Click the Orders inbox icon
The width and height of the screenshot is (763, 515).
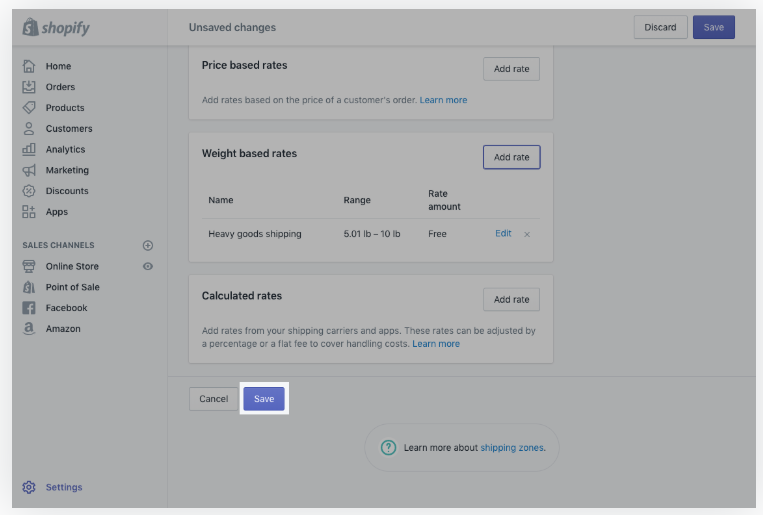click(x=29, y=87)
